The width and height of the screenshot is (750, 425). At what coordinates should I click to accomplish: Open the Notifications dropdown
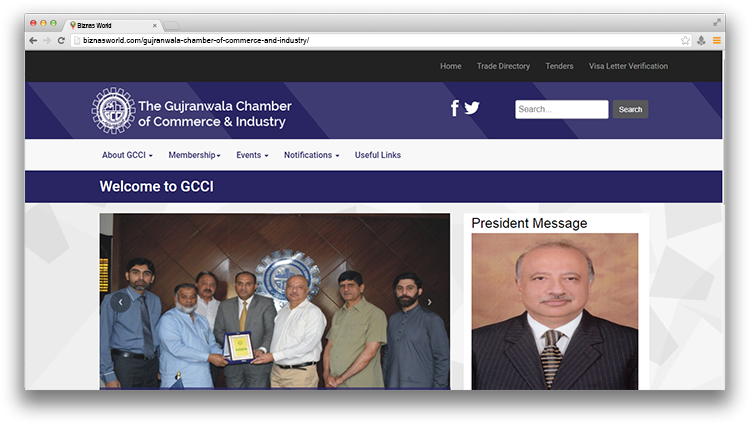[311, 155]
